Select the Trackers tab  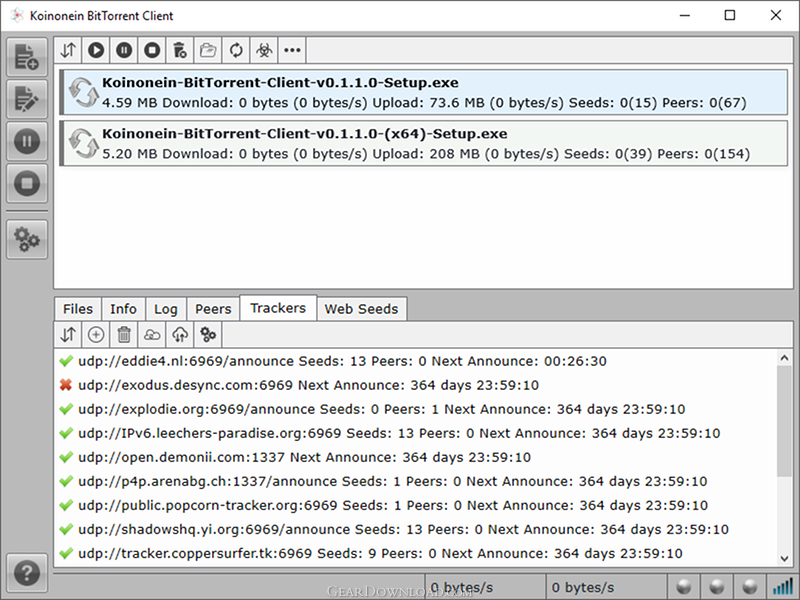pyautogui.click(x=278, y=308)
